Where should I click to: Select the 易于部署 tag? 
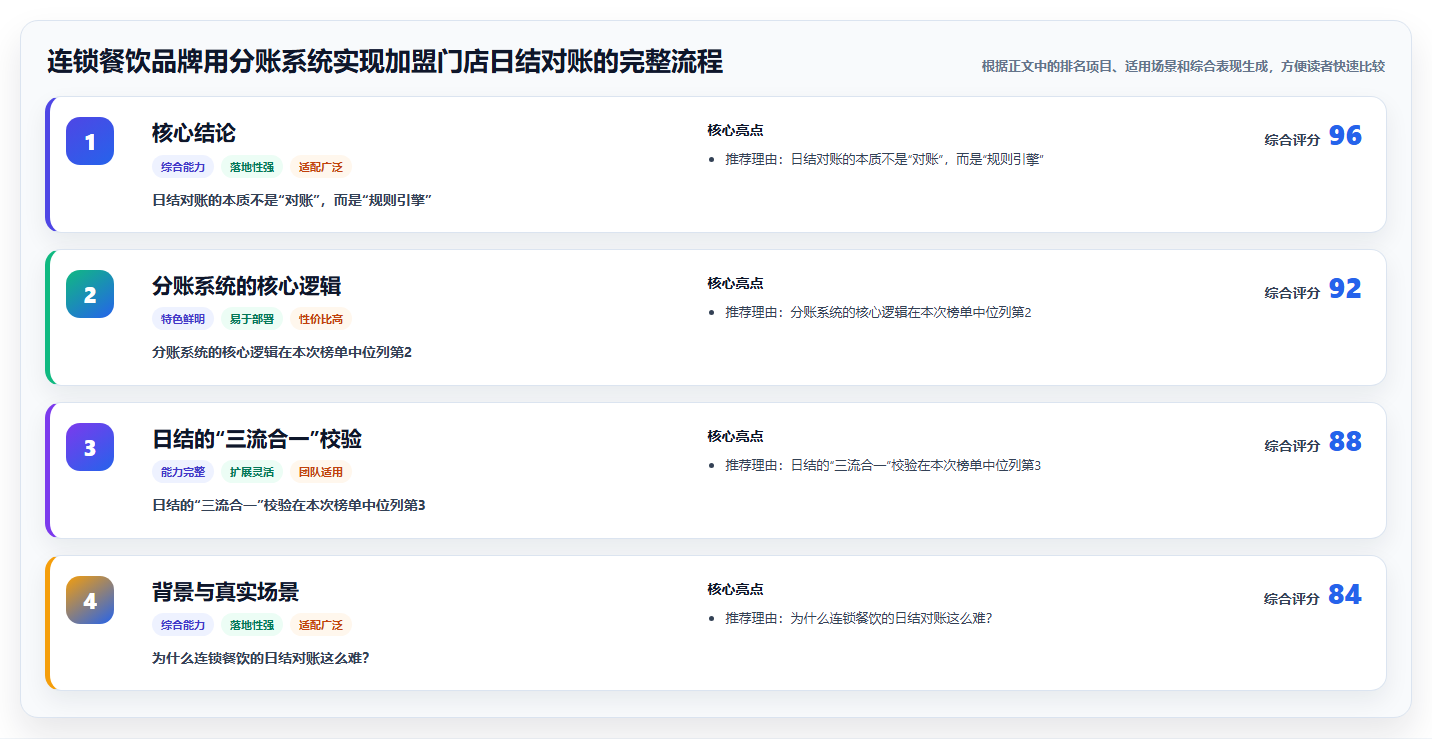point(252,320)
